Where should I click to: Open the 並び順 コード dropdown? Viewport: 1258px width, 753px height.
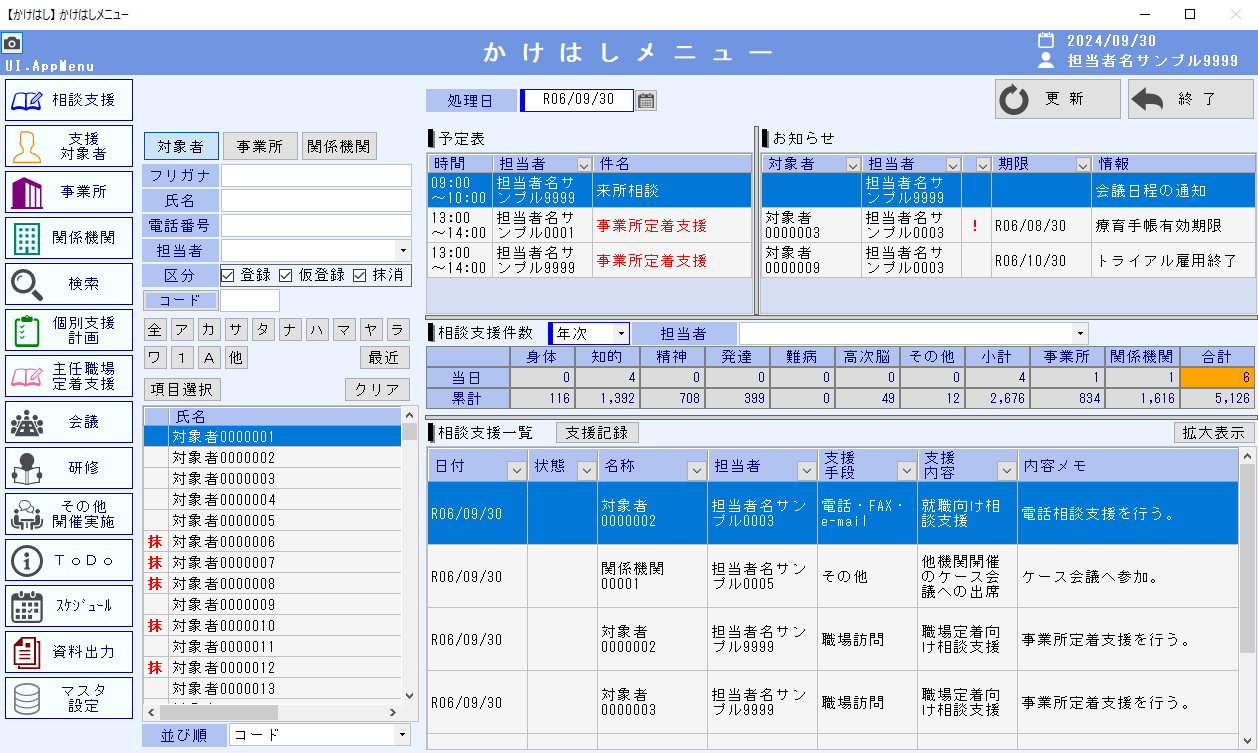click(x=402, y=735)
